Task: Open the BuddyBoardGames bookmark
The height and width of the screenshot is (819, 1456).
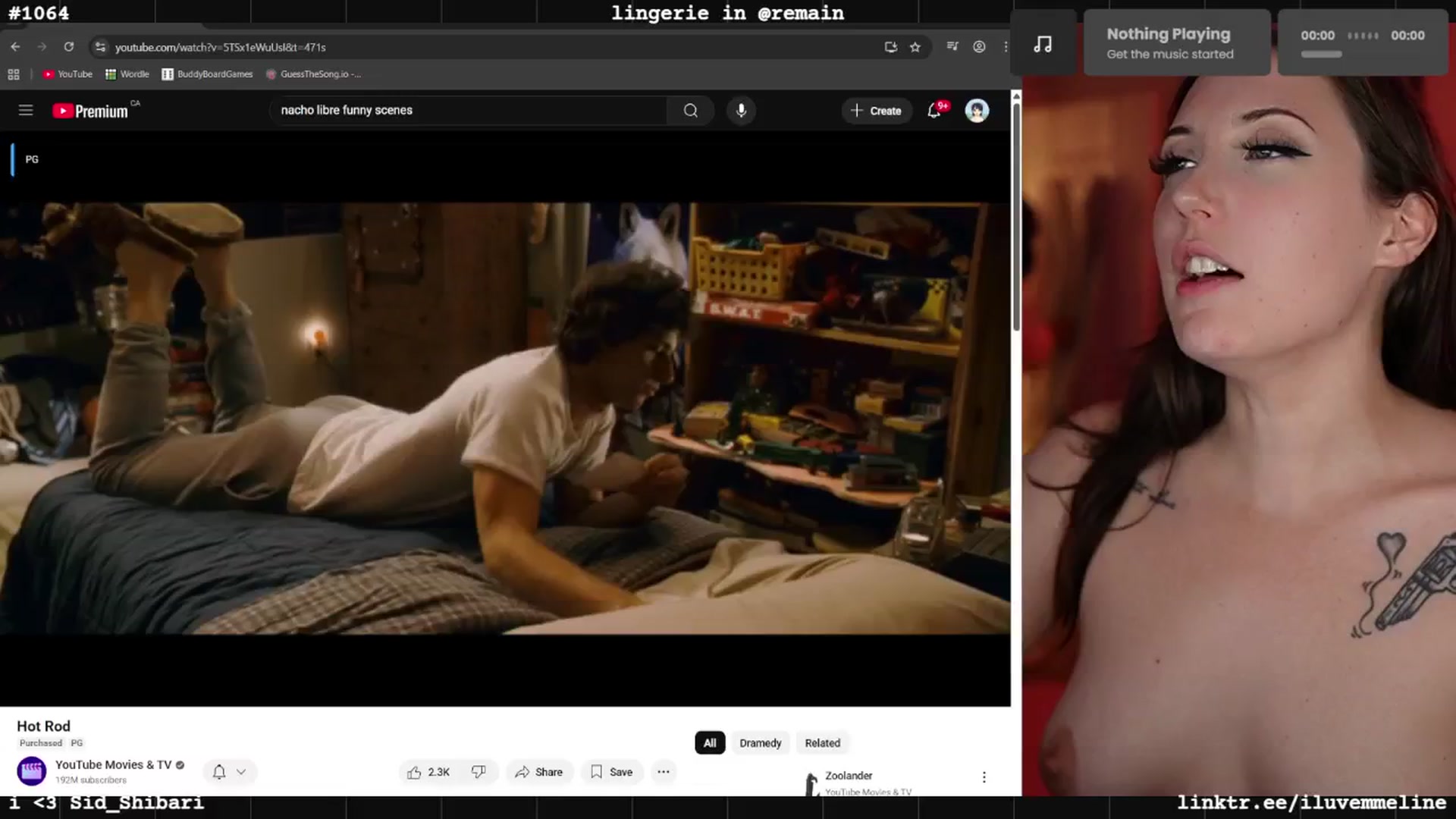Action: point(207,74)
